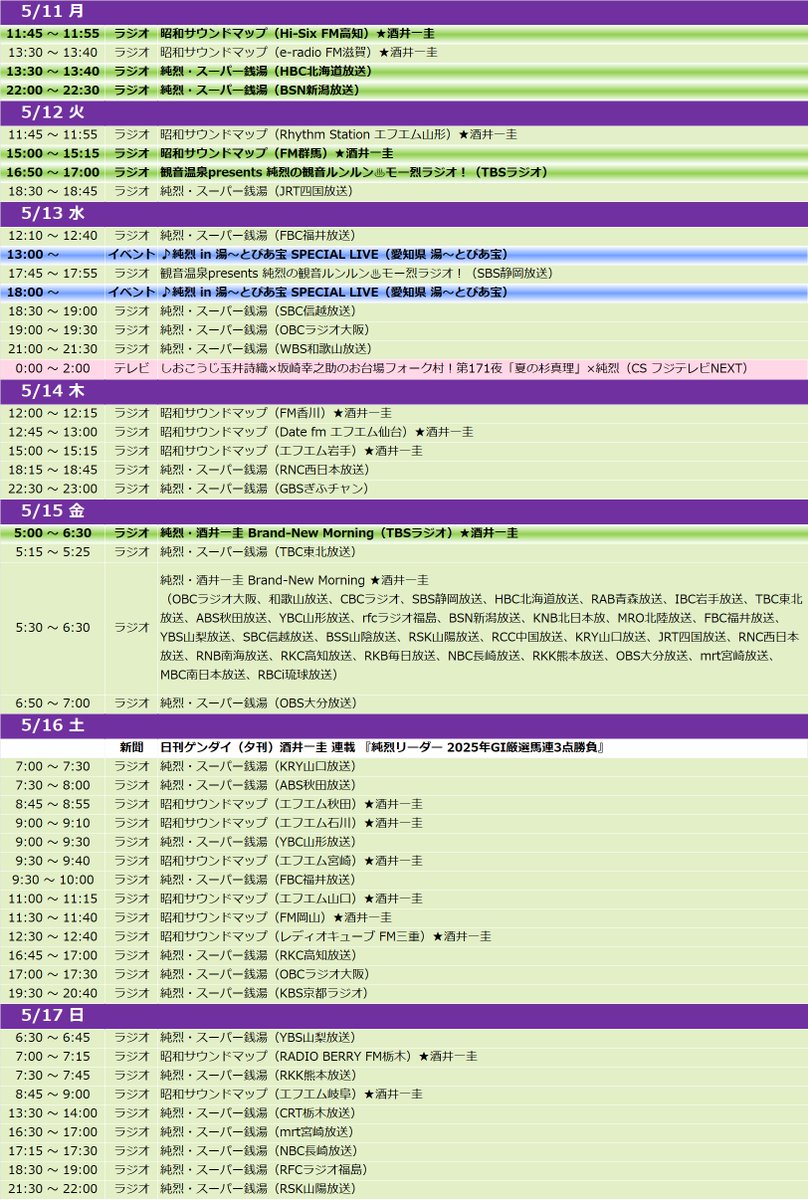Click the 新聞 category label
This screenshot has width=808, height=1200.
(x=130, y=748)
